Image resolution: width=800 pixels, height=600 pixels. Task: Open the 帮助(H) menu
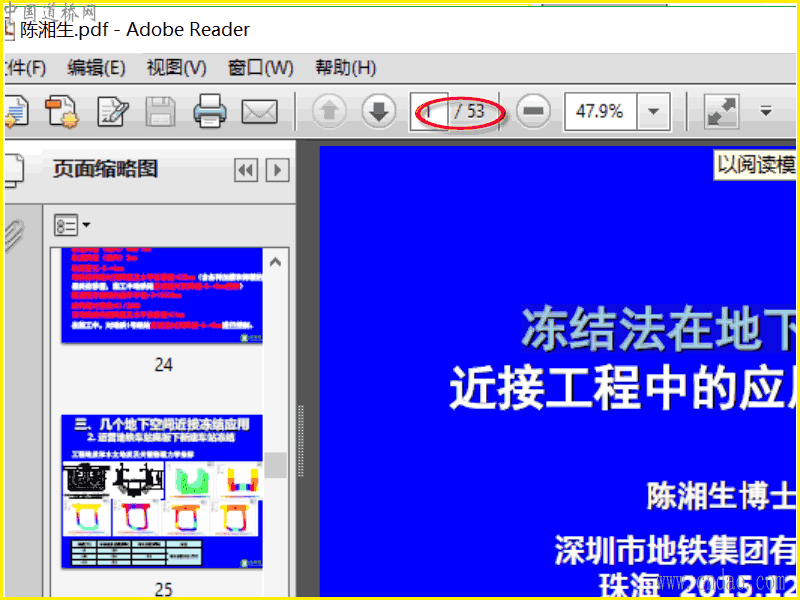[x=345, y=67]
